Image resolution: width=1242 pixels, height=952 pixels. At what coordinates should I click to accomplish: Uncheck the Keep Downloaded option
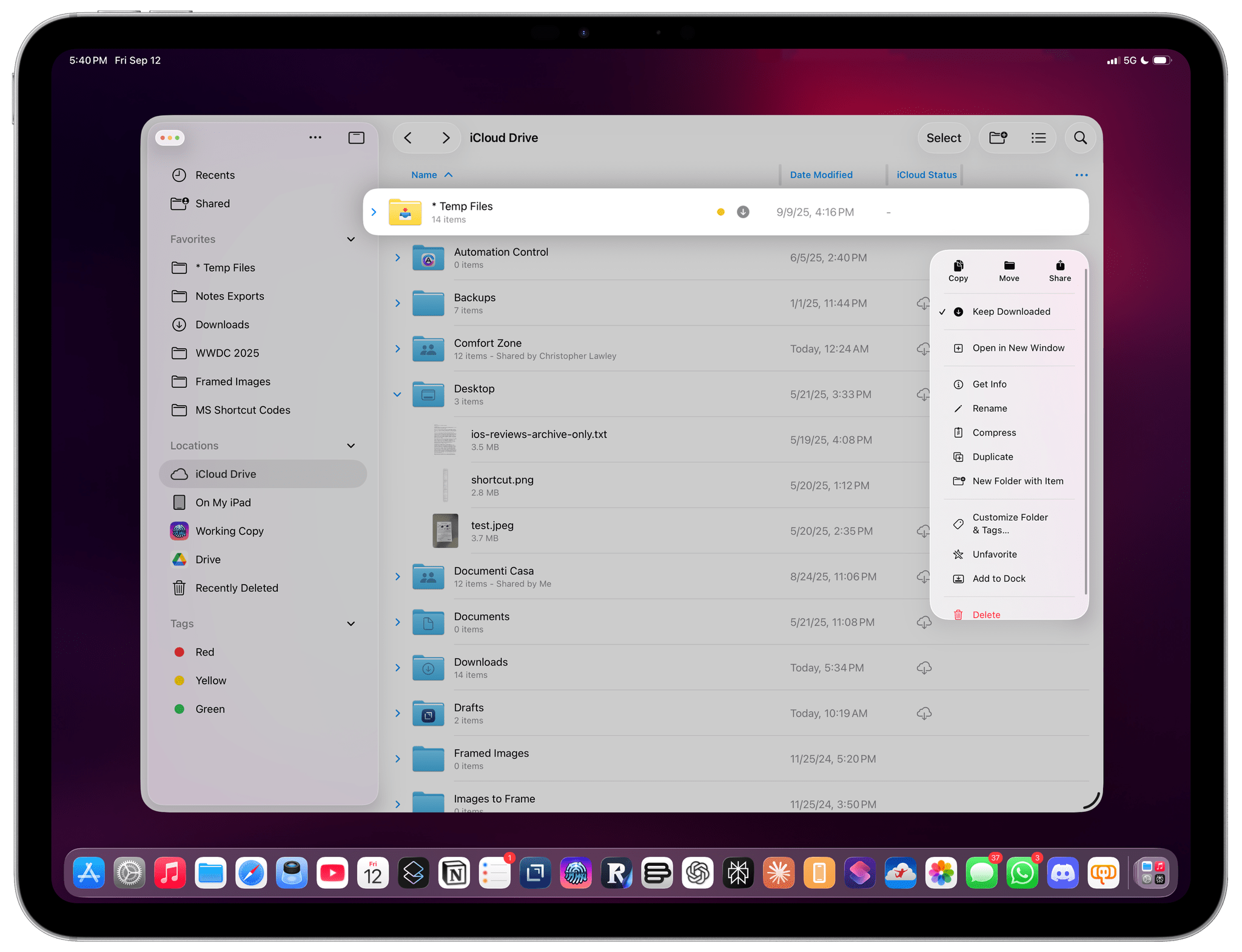coord(1011,312)
